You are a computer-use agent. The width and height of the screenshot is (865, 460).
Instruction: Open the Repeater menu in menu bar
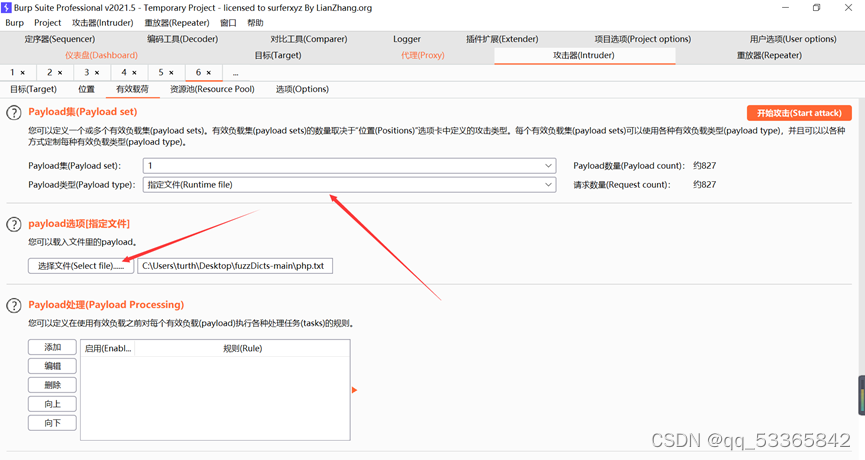tap(177, 23)
